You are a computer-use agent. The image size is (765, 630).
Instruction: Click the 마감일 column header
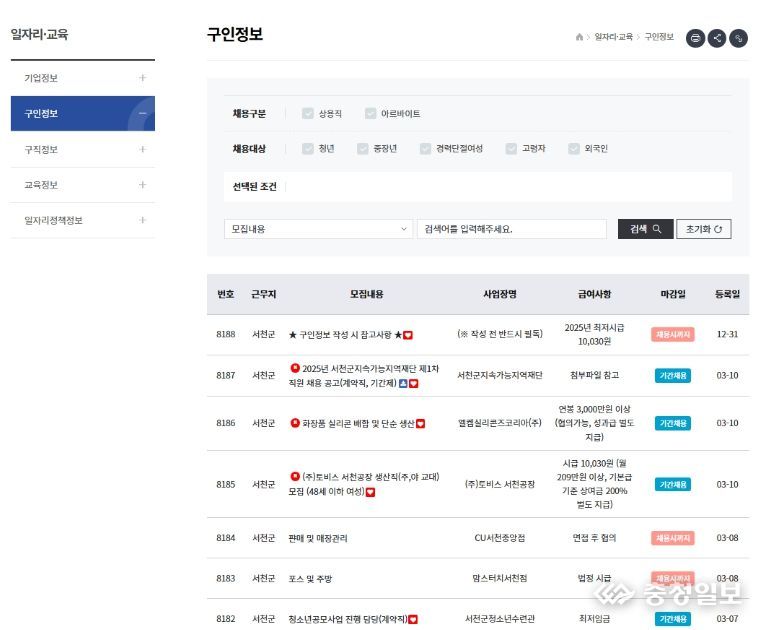click(x=673, y=294)
